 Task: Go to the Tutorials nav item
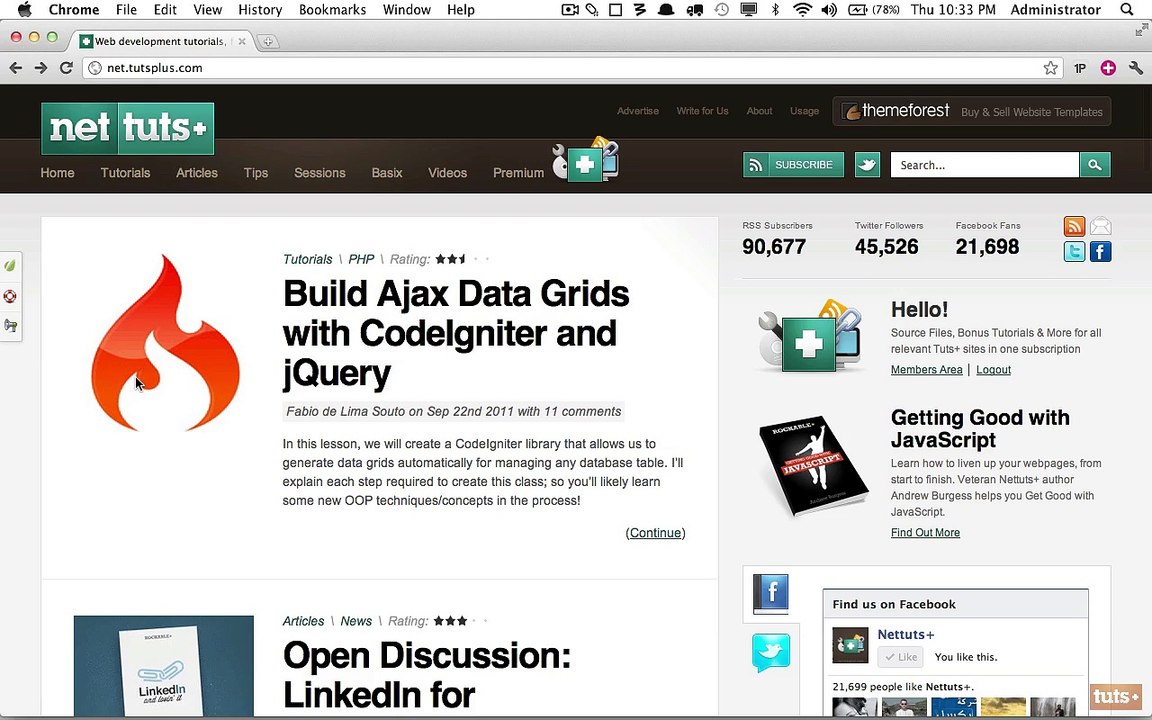click(x=125, y=173)
